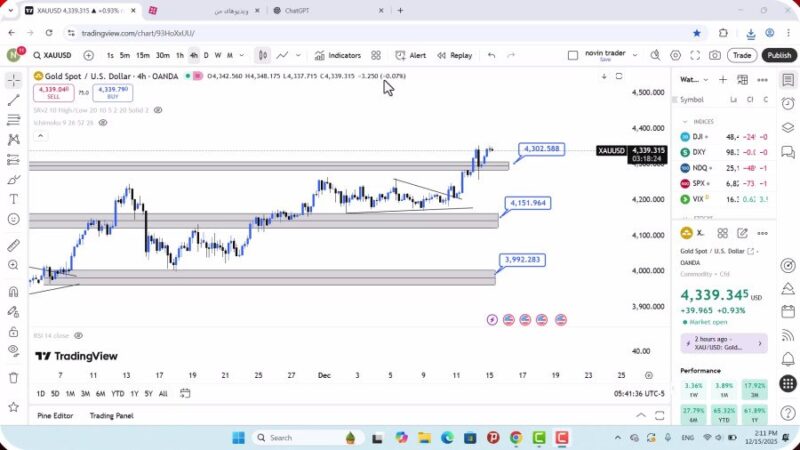
Task: Expand the time interval dropdown arrow
Action: 241,56
